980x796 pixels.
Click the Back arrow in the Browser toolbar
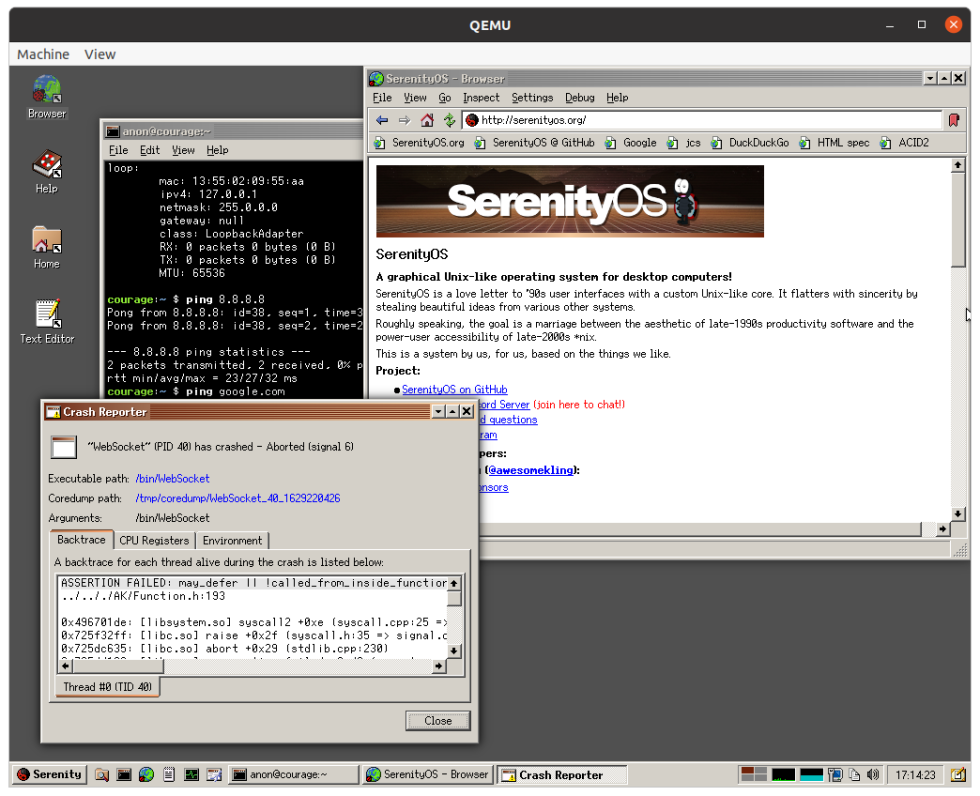click(x=381, y=120)
